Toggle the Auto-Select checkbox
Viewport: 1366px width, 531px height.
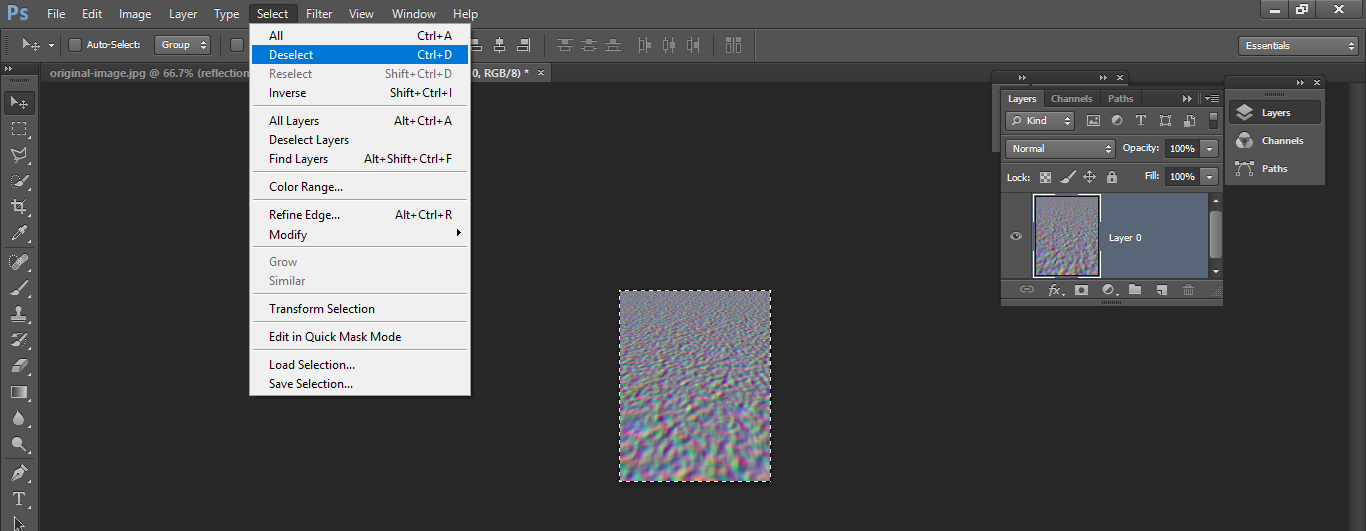point(75,45)
